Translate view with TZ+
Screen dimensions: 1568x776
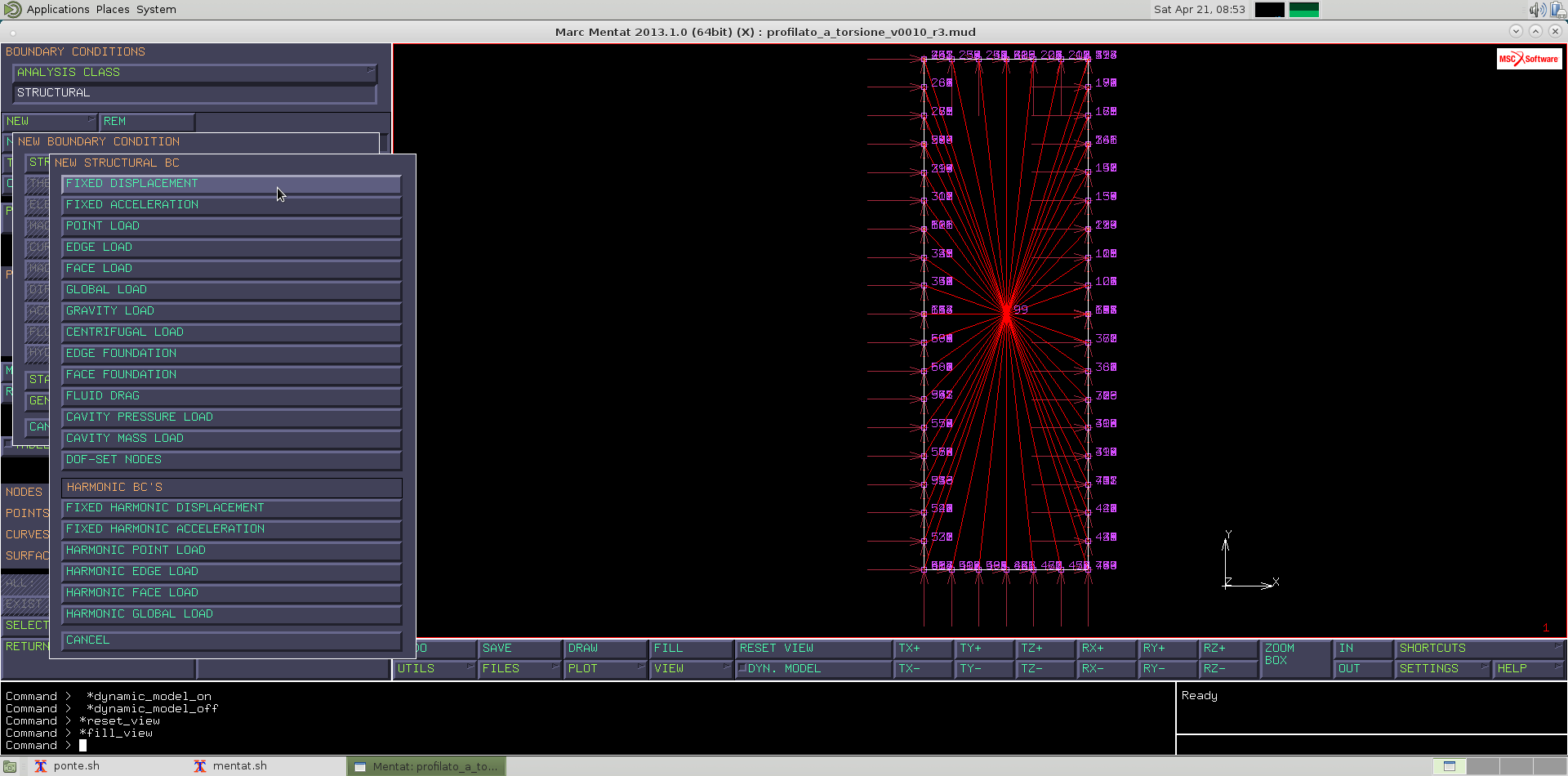coord(1046,649)
